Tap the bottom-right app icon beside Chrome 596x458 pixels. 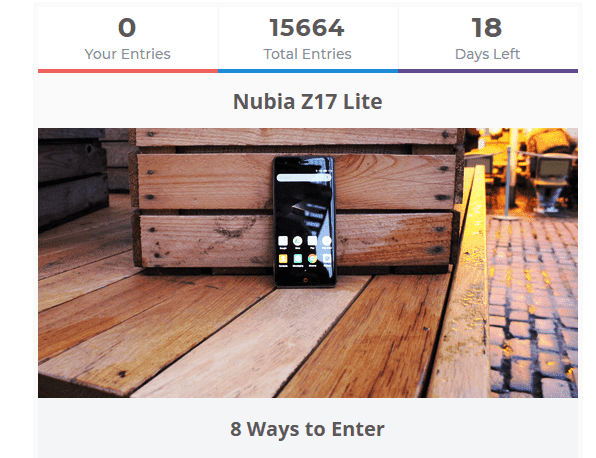[x=327, y=259]
